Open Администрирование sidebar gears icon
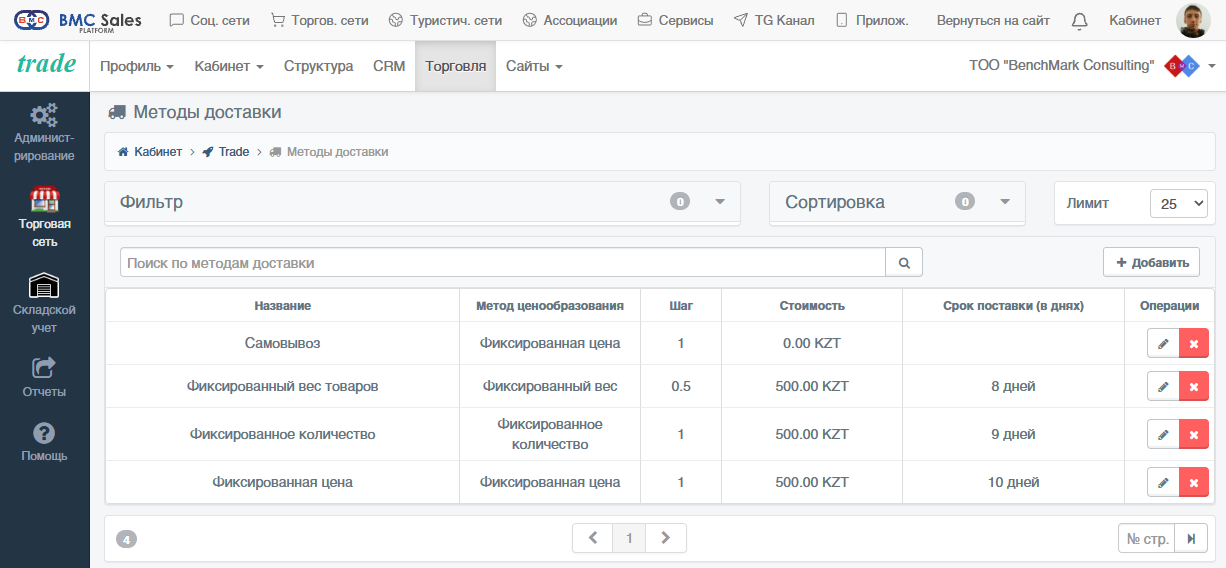 44,114
